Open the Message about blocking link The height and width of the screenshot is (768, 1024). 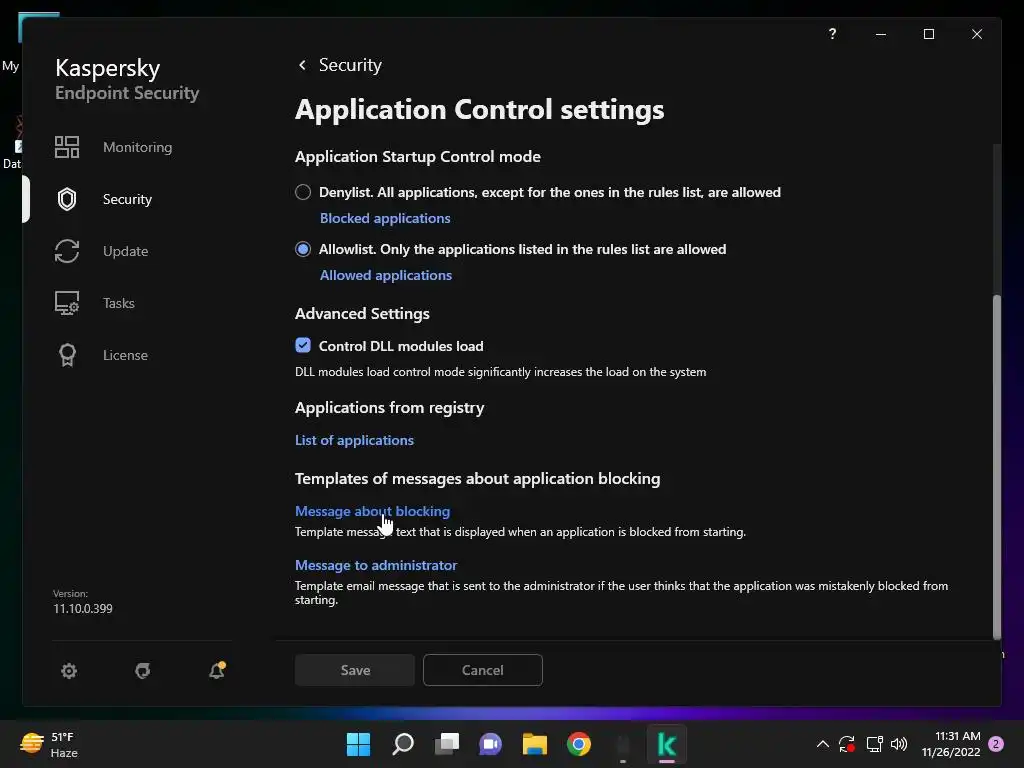(x=372, y=511)
